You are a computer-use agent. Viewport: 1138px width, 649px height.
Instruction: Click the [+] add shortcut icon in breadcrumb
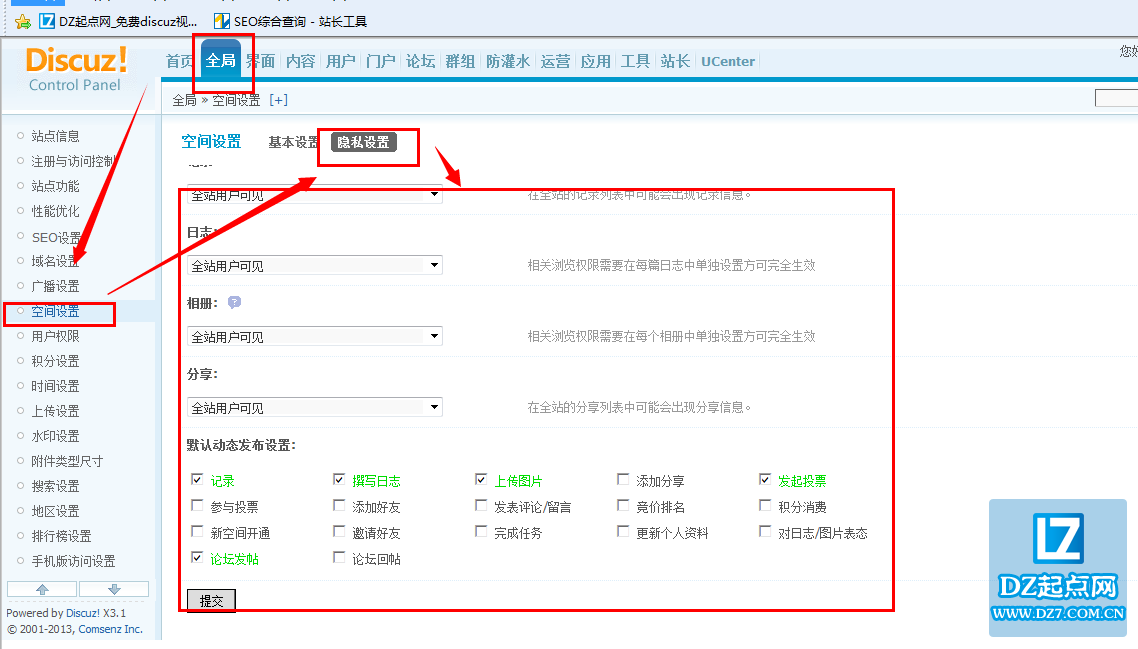(x=278, y=100)
